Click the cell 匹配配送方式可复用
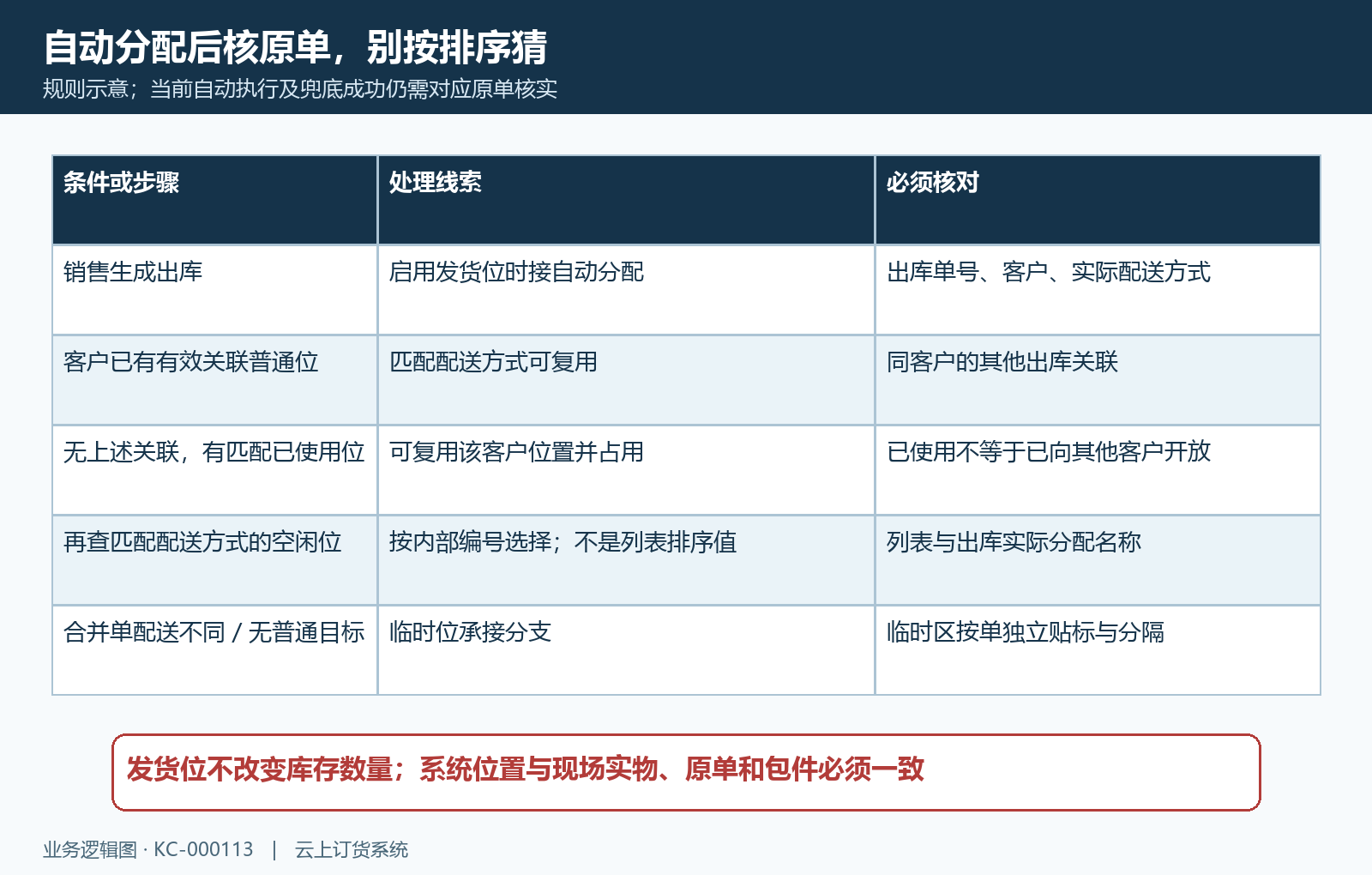The height and width of the screenshot is (875, 1372). [x=626, y=380]
